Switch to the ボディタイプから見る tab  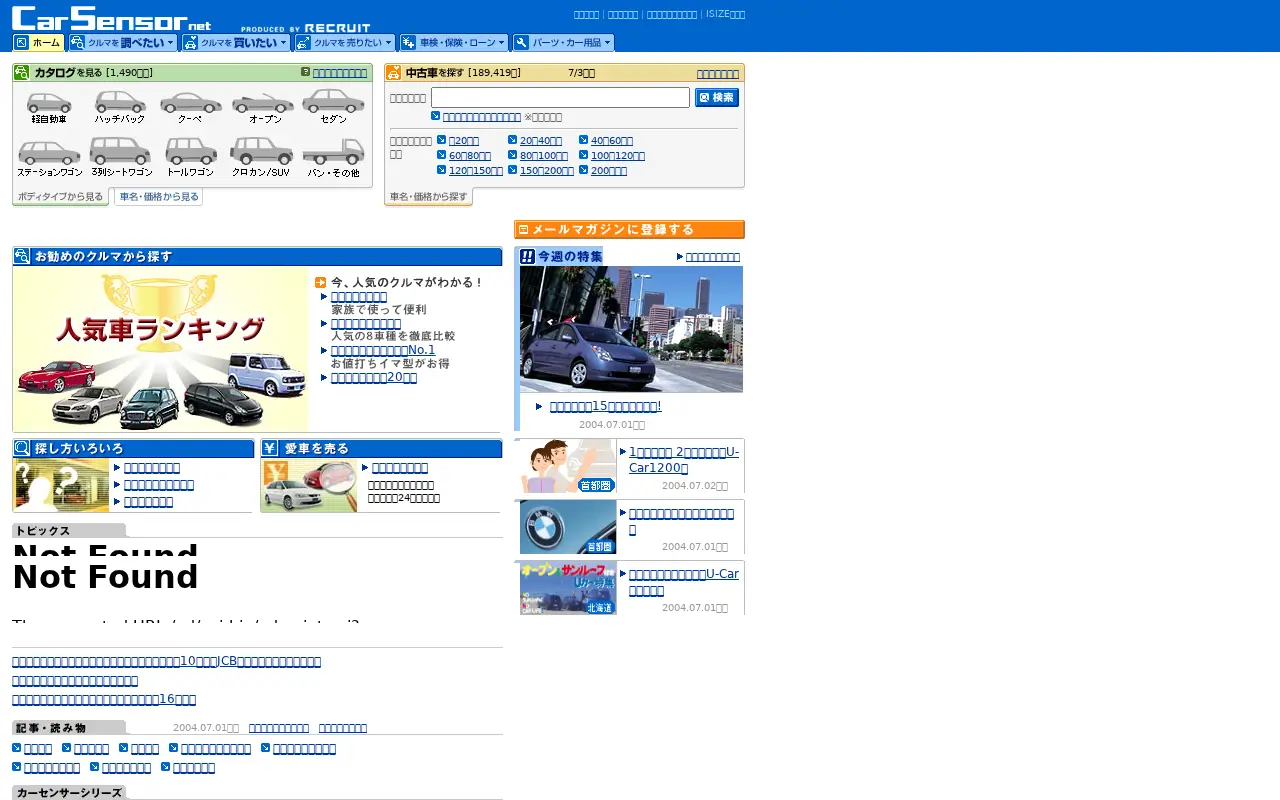(60, 197)
